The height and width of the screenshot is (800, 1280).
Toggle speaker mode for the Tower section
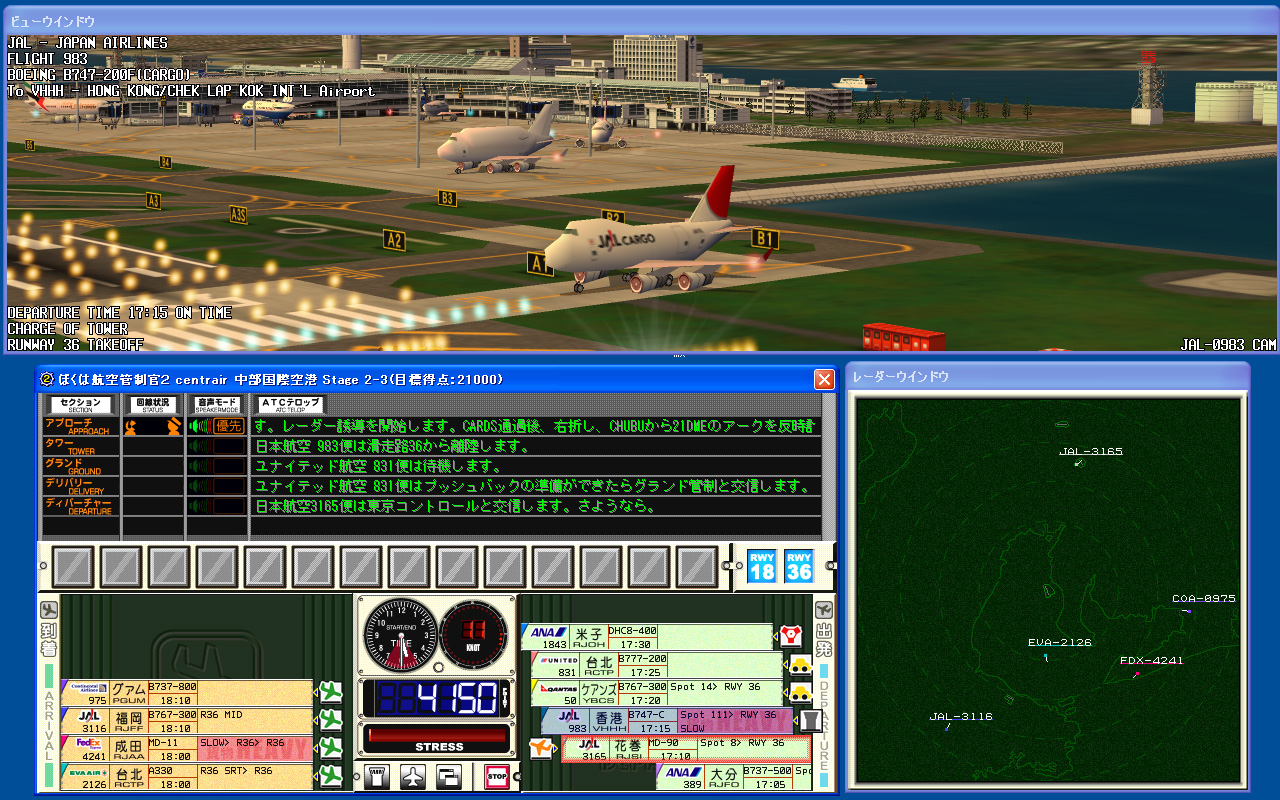[x=216, y=446]
